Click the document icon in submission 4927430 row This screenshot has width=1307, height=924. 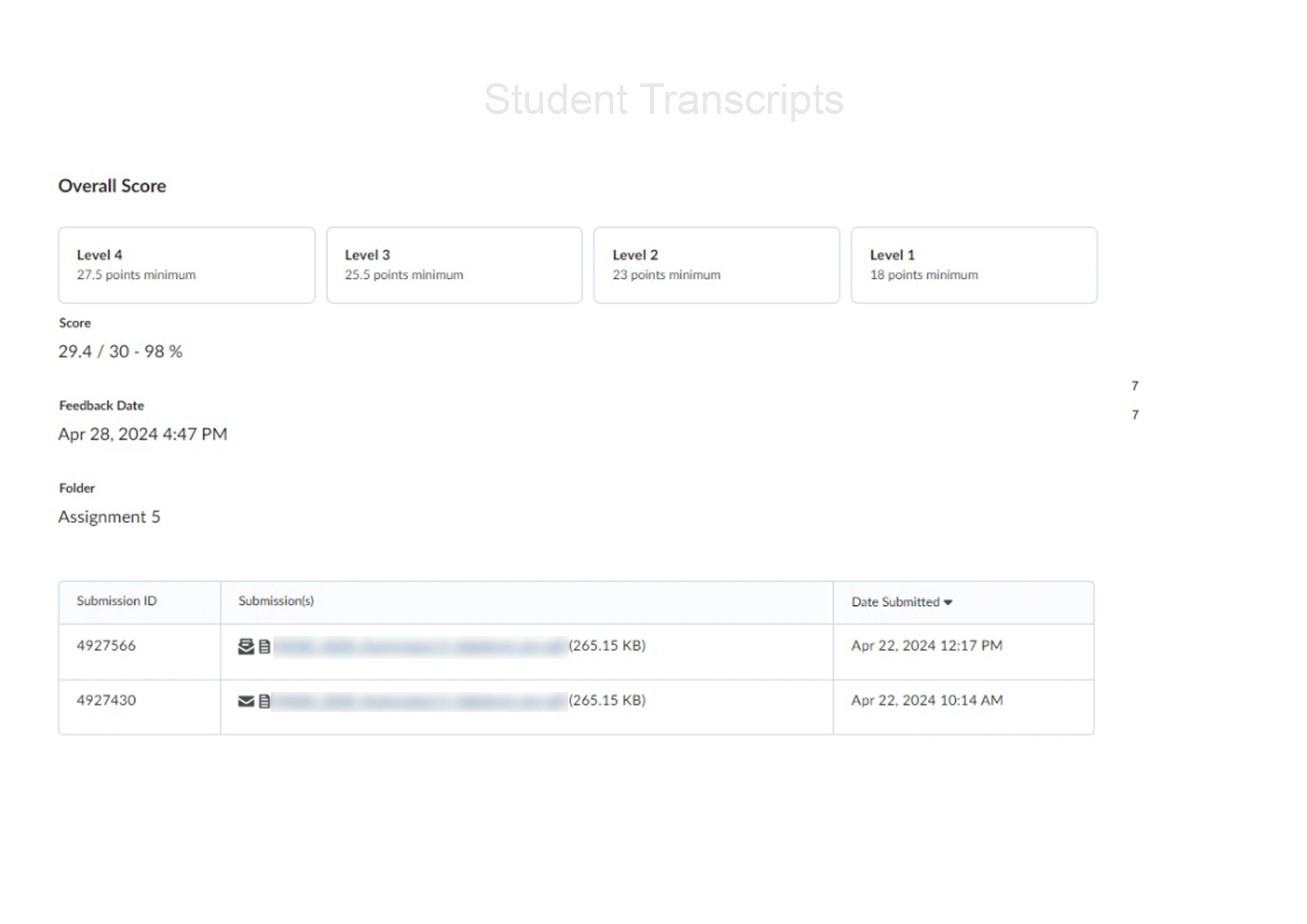(x=264, y=701)
